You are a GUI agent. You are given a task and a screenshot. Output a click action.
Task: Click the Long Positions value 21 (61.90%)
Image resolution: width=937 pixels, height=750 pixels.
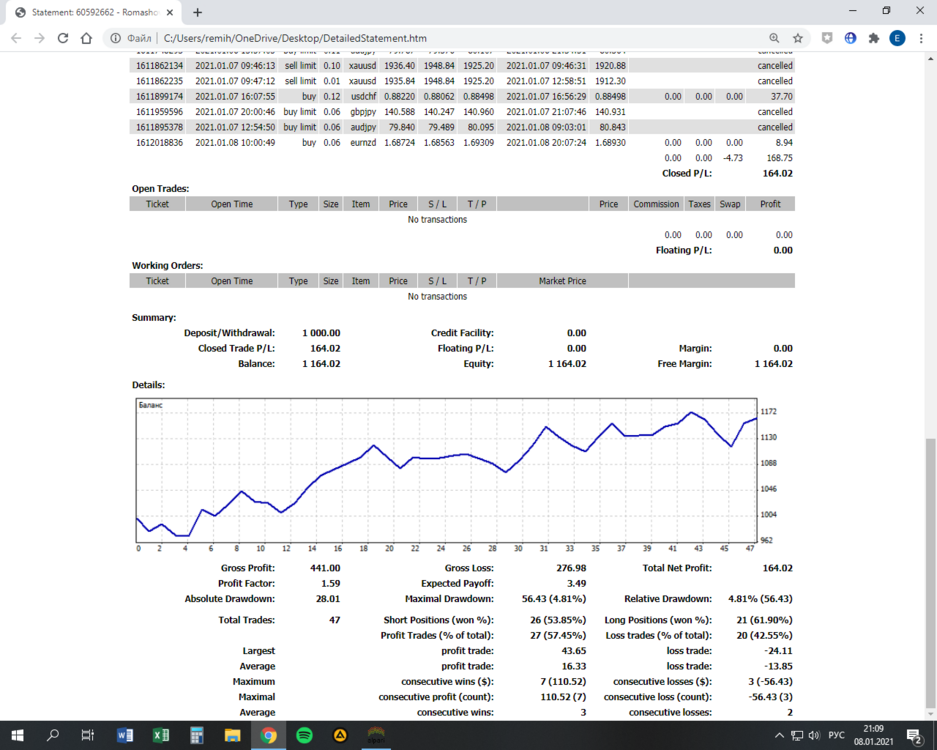point(764,620)
